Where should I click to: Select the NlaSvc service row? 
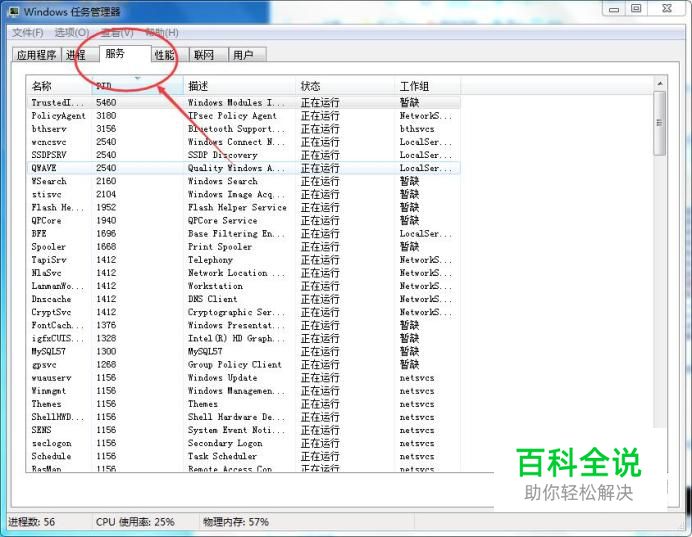point(243,273)
